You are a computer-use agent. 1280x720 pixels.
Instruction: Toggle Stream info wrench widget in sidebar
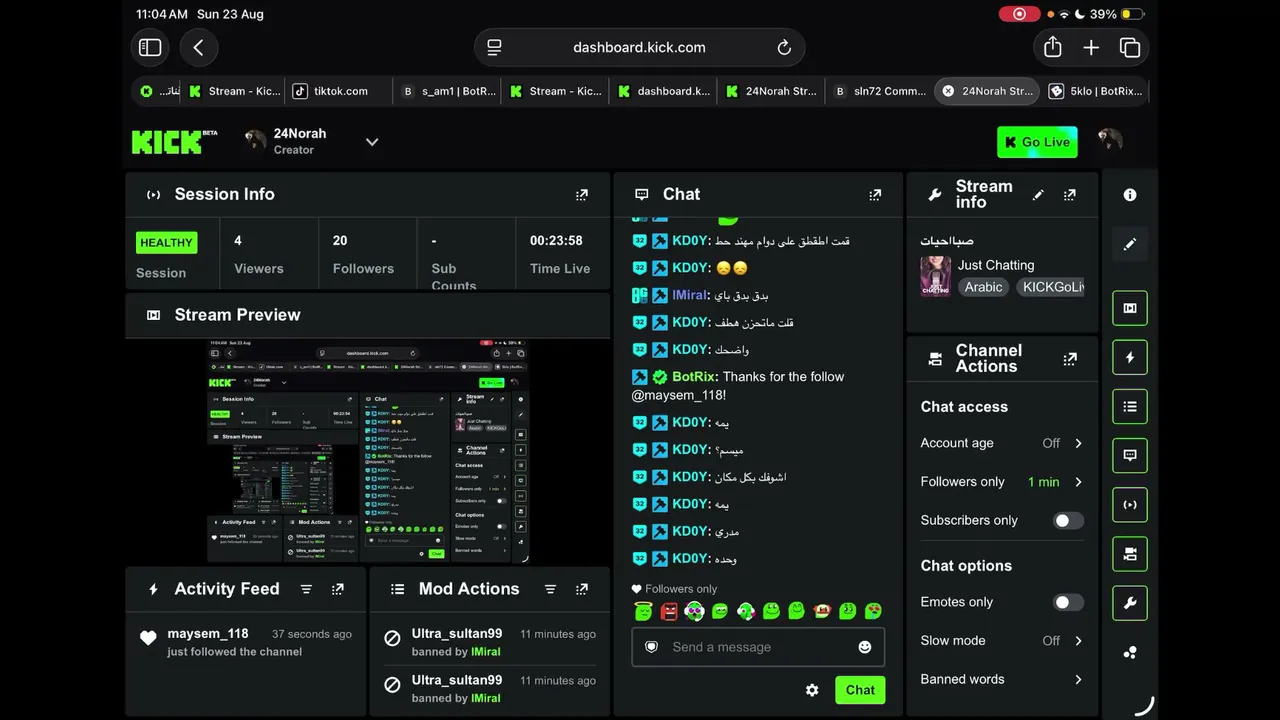1130,603
